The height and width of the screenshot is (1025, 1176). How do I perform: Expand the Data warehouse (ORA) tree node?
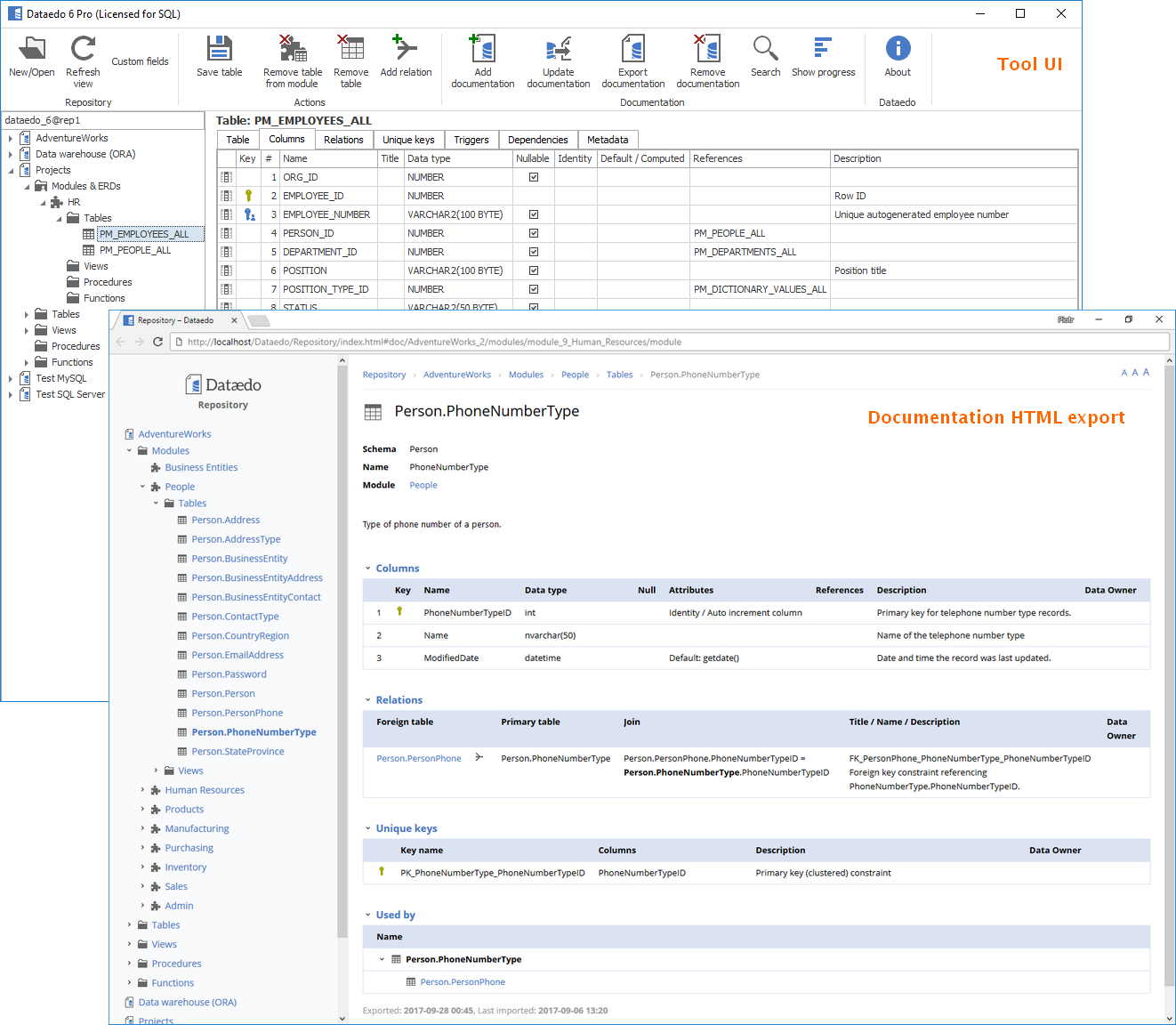[x=11, y=154]
